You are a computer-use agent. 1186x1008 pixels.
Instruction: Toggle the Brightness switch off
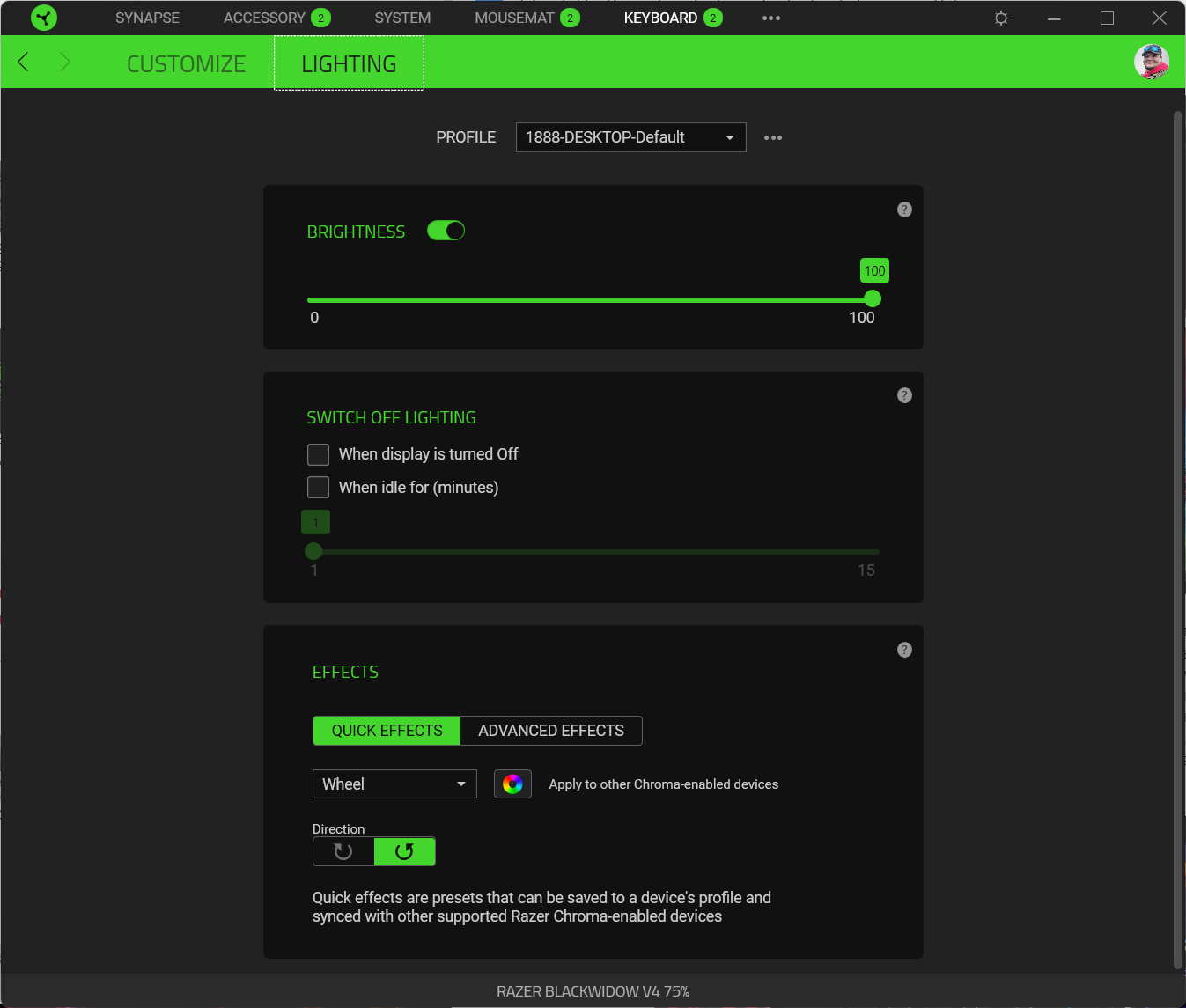click(x=446, y=231)
